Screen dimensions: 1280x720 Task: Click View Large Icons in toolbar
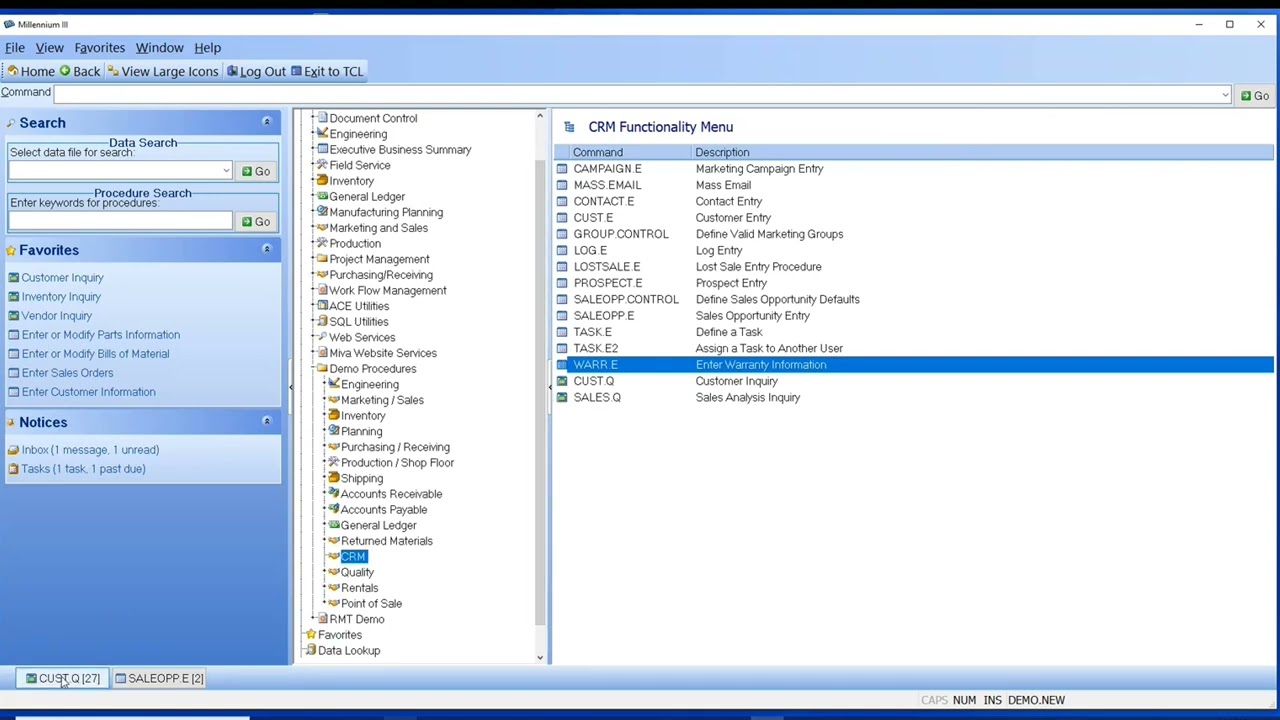[162, 71]
